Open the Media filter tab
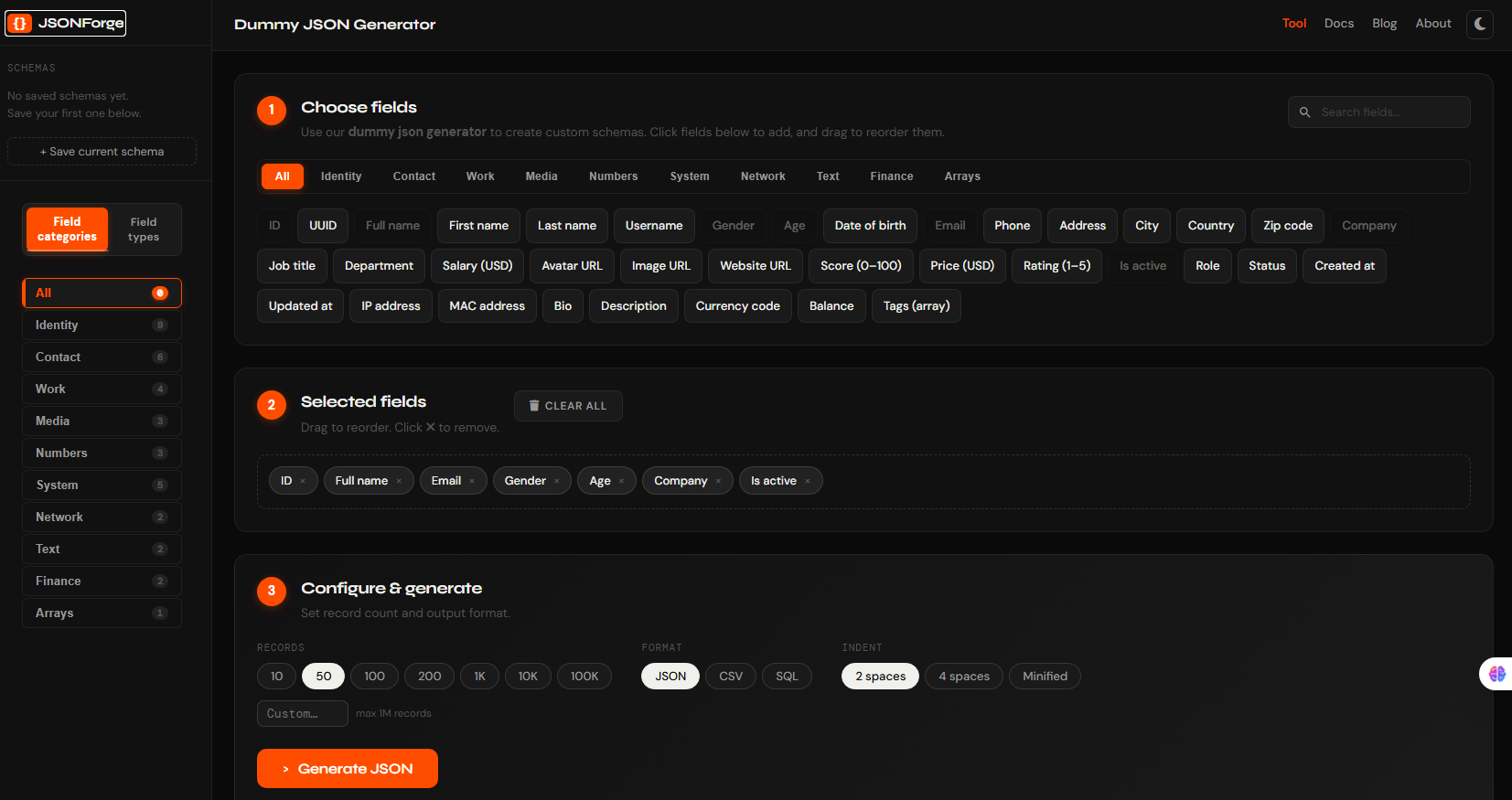This screenshot has height=800, width=1512. point(542,176)
